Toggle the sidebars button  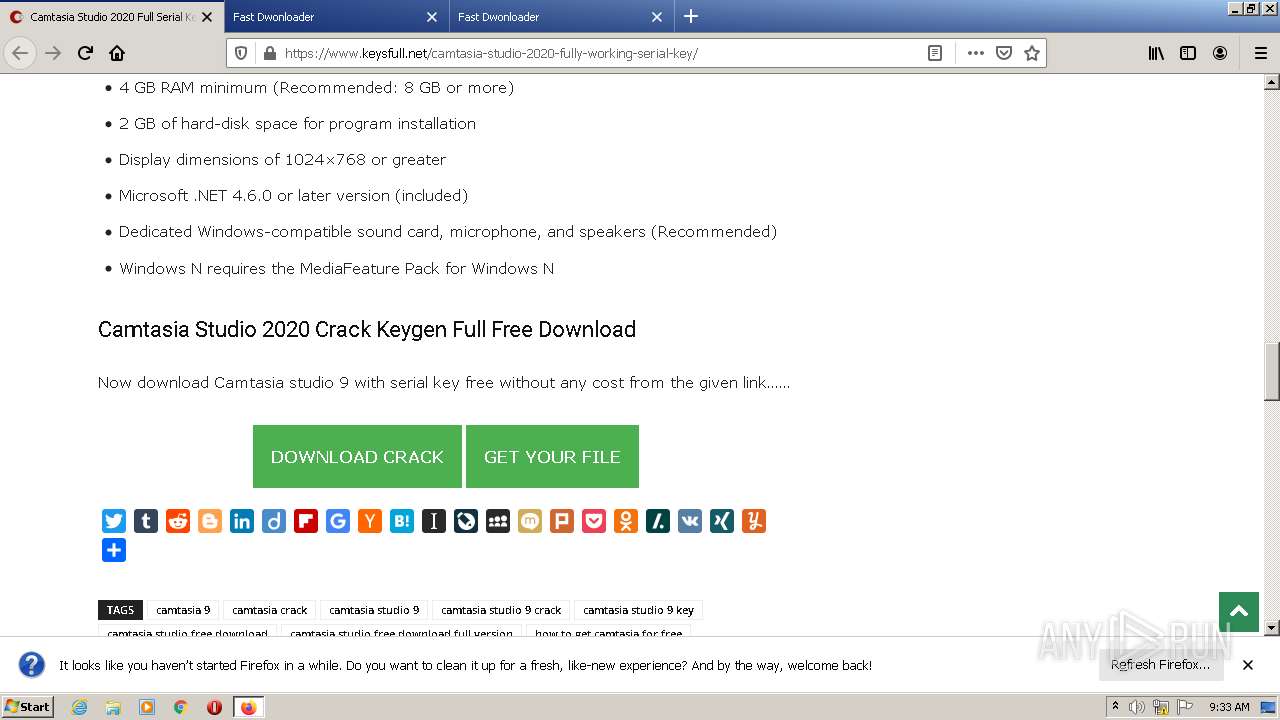[1188, 53]
